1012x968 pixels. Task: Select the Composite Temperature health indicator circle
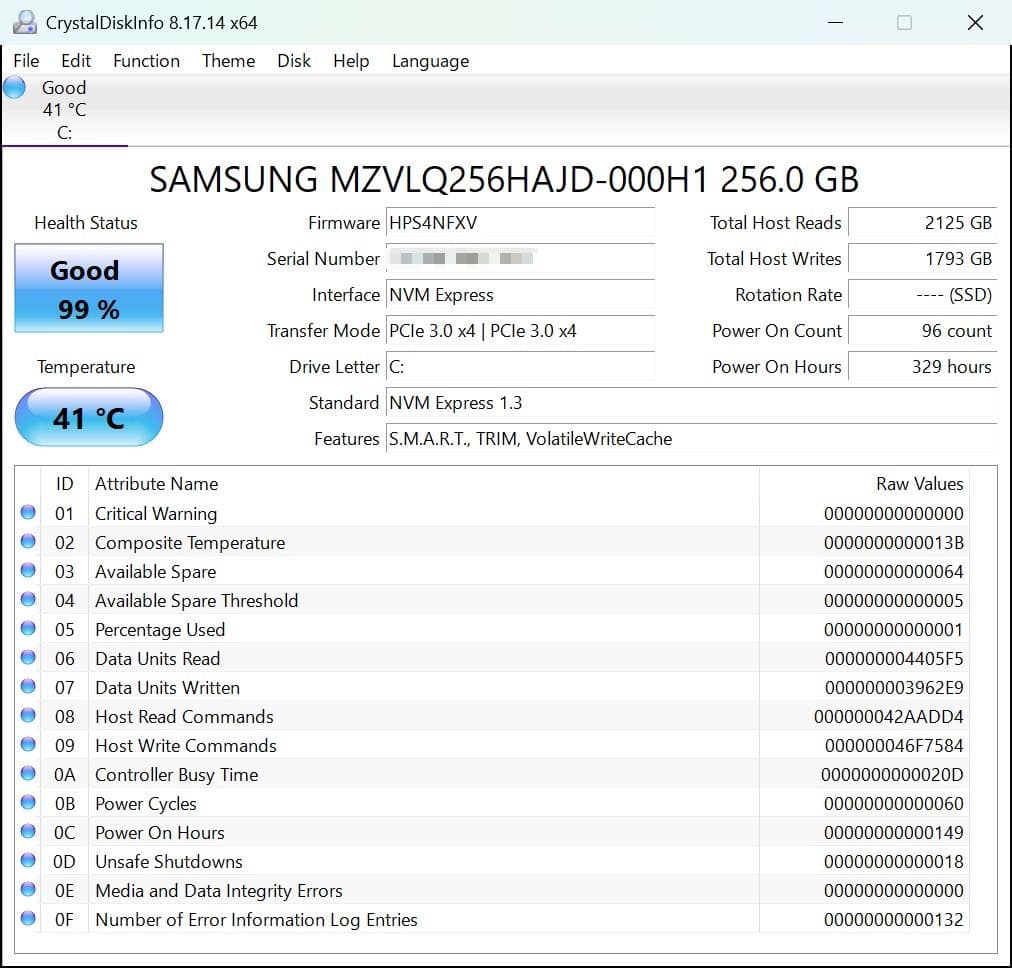[x=28, y=541]
